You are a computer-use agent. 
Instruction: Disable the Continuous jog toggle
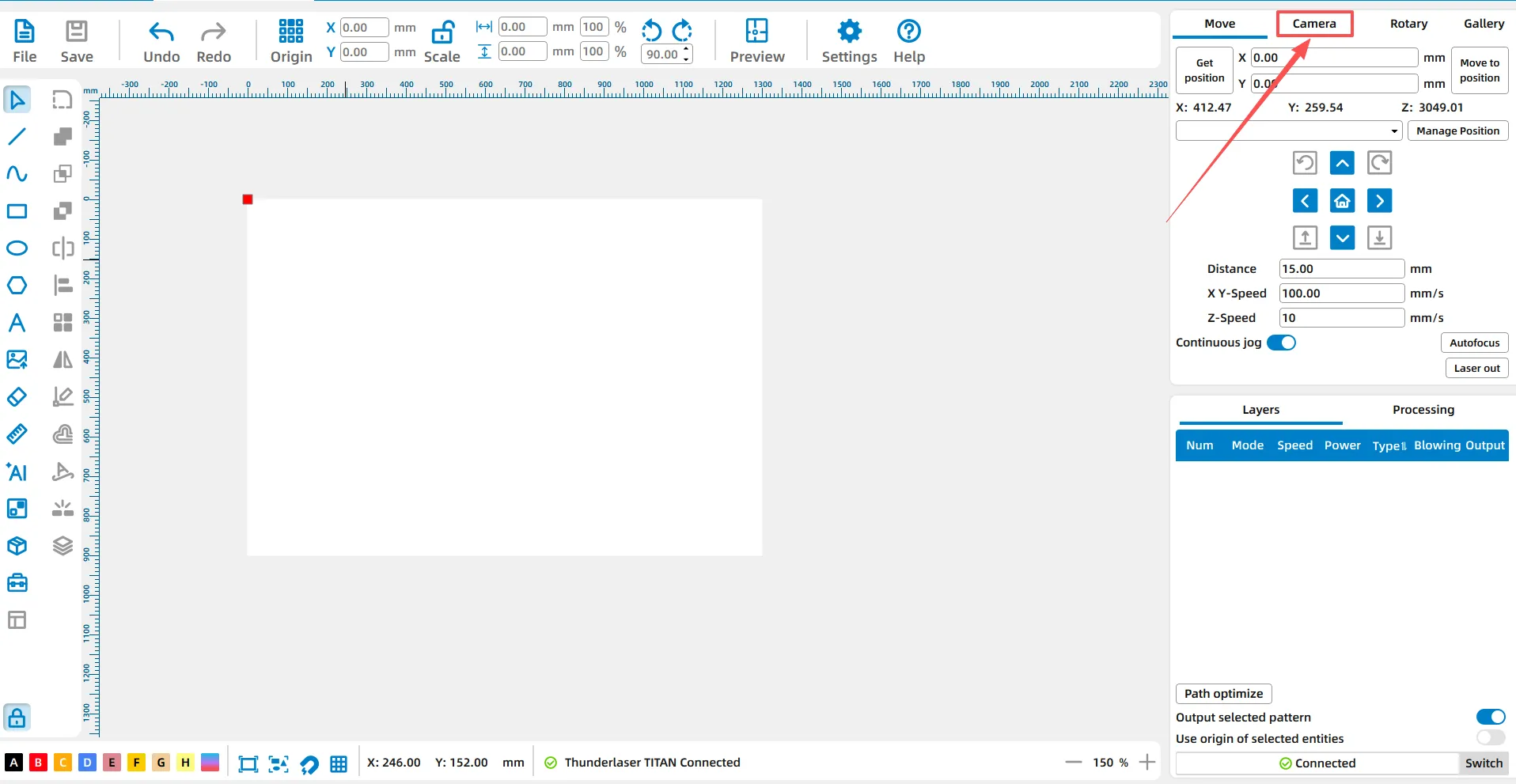point(1281,343)
